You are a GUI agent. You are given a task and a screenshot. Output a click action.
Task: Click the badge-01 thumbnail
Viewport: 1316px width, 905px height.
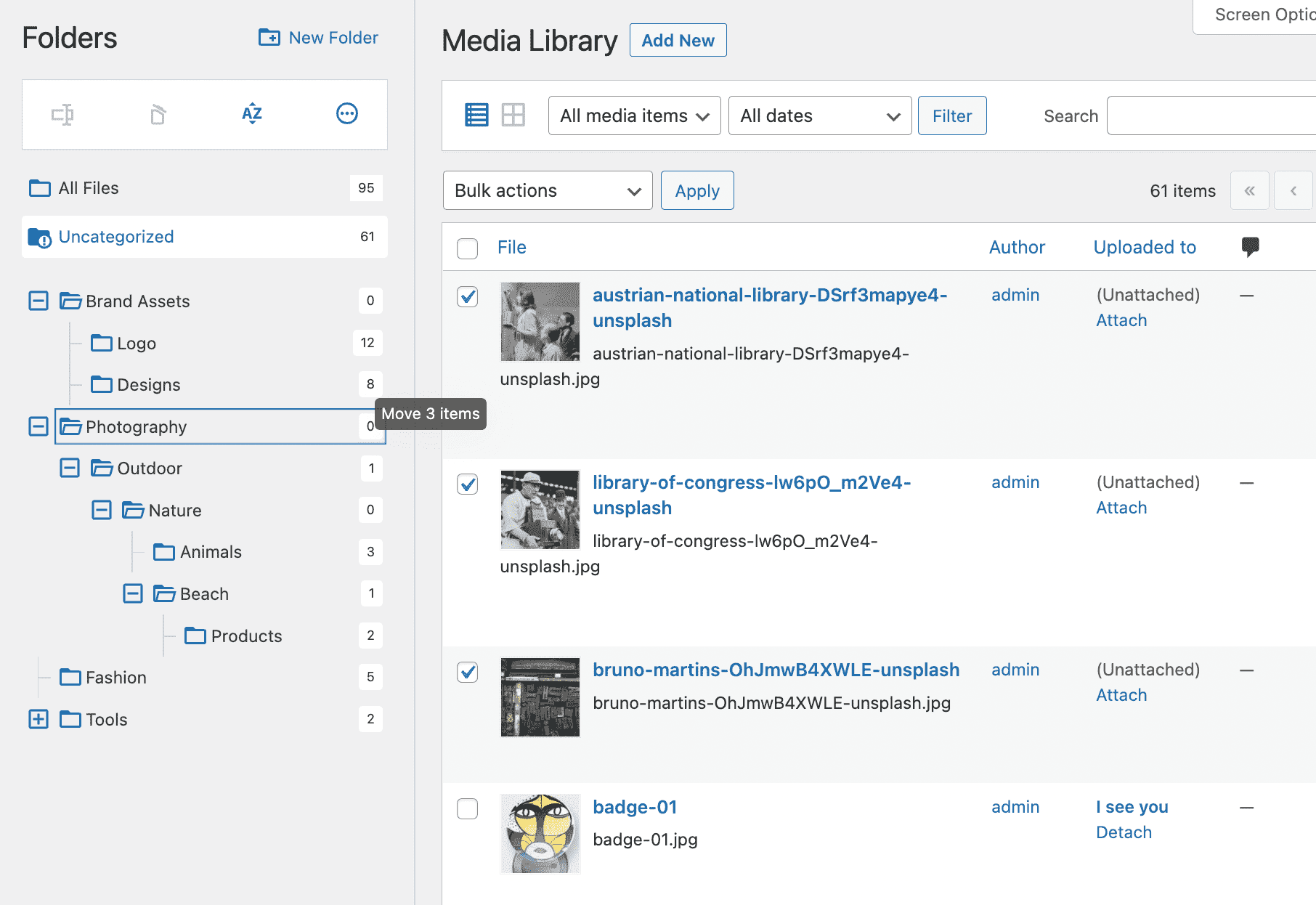tap(540, 833)
